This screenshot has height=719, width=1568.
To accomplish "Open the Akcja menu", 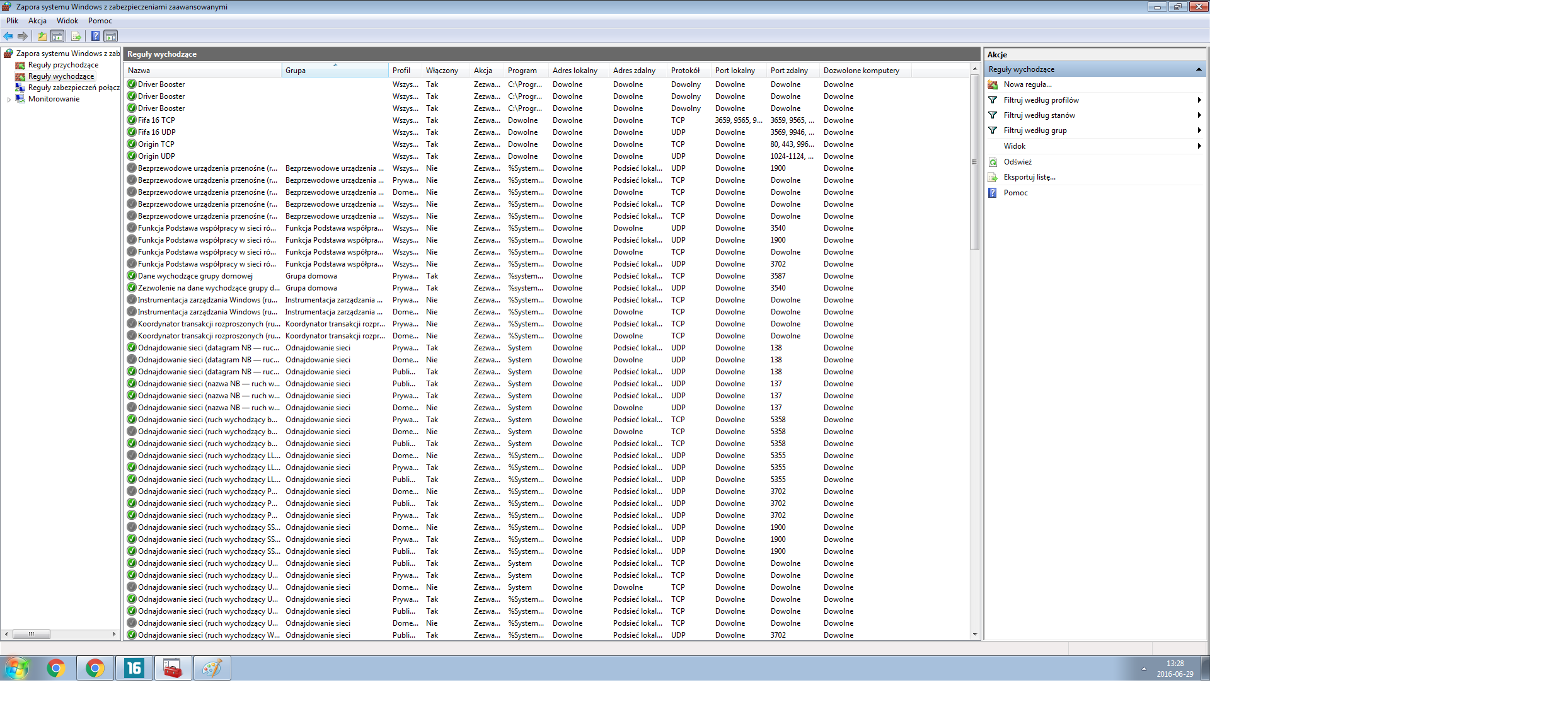I will (37, 21).
